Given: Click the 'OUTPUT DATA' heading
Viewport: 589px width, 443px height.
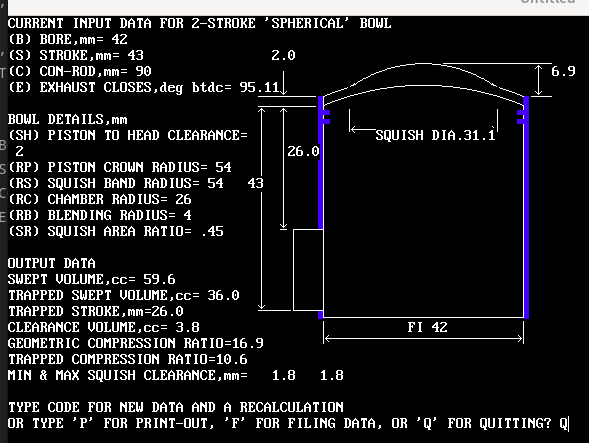Looking at the screenshot, I should pyautogui.click(x=52, y=263).
